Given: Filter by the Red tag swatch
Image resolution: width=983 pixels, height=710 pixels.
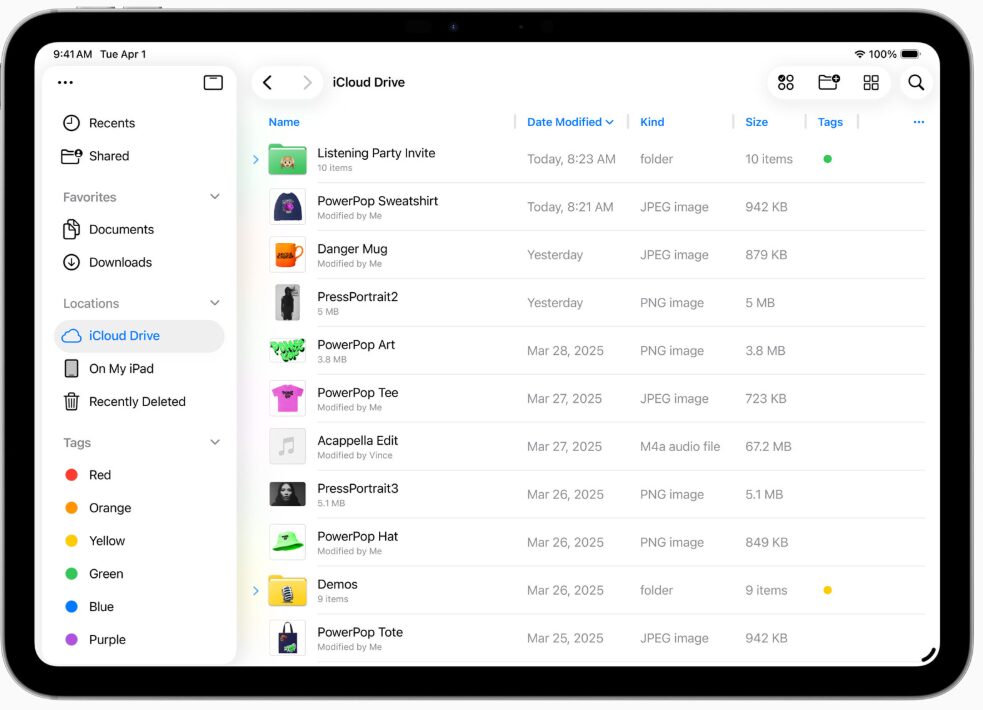Looking at the screenshot, I should coord(71,475).
